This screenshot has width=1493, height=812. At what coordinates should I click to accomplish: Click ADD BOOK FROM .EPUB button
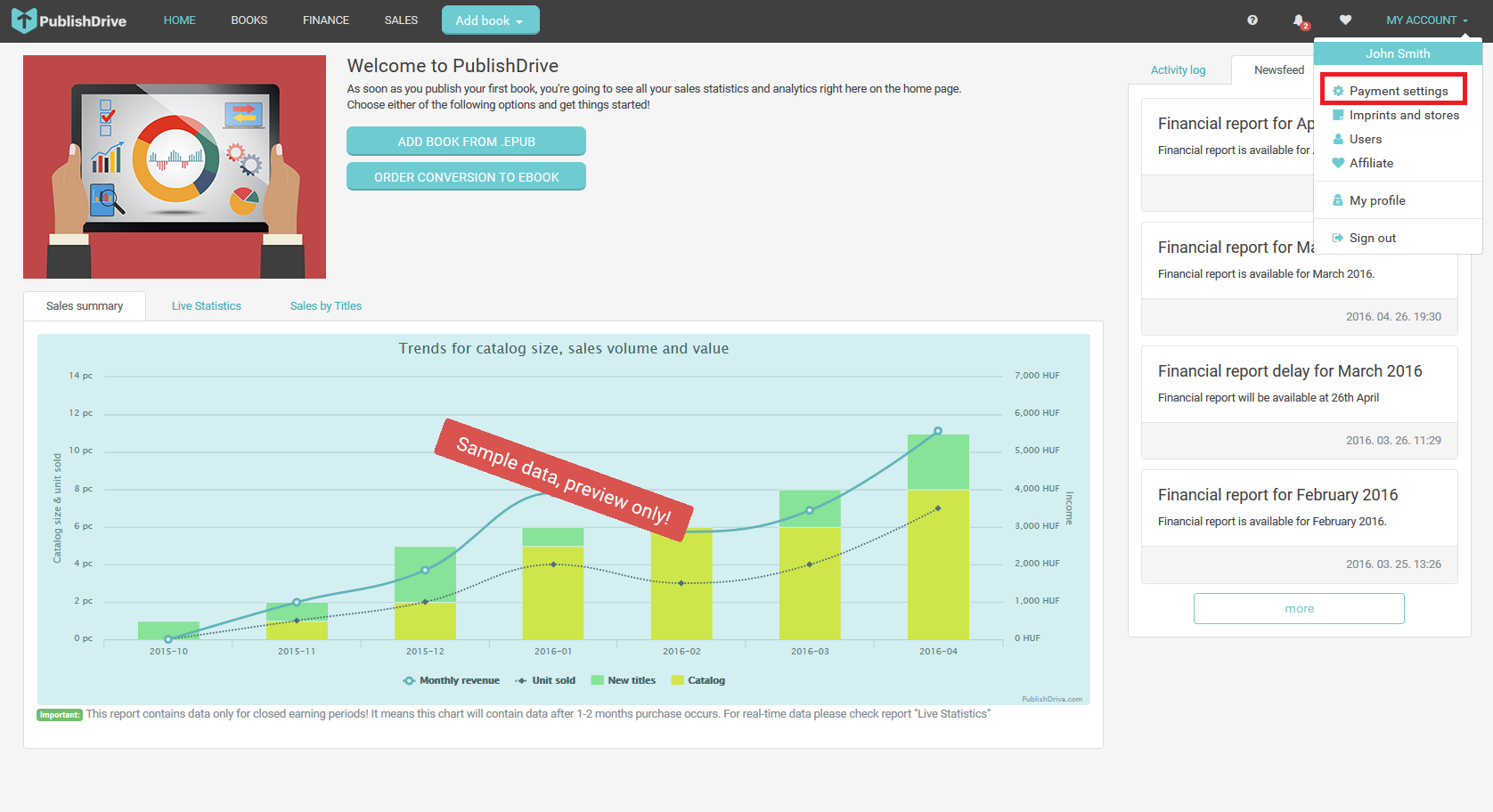tap(466, 141)
